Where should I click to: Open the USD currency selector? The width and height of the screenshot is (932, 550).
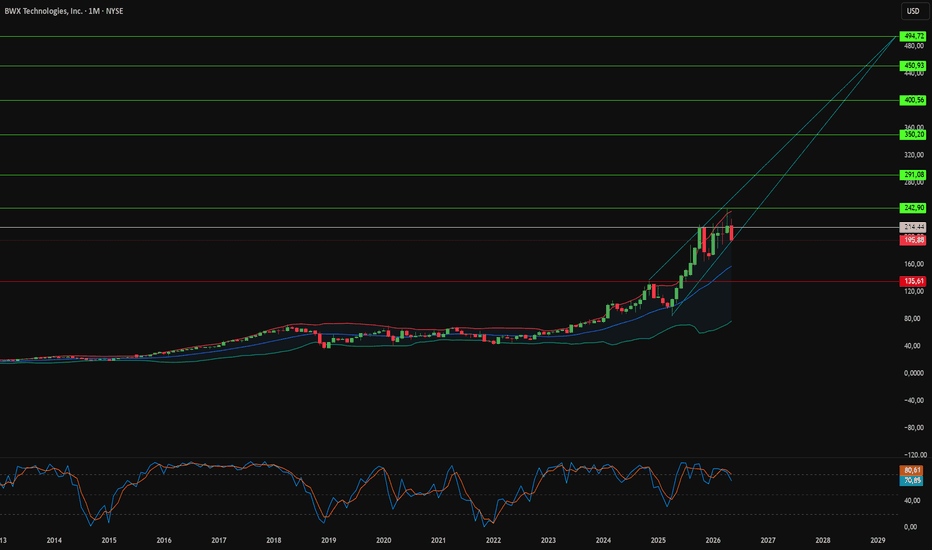(914, 11)
